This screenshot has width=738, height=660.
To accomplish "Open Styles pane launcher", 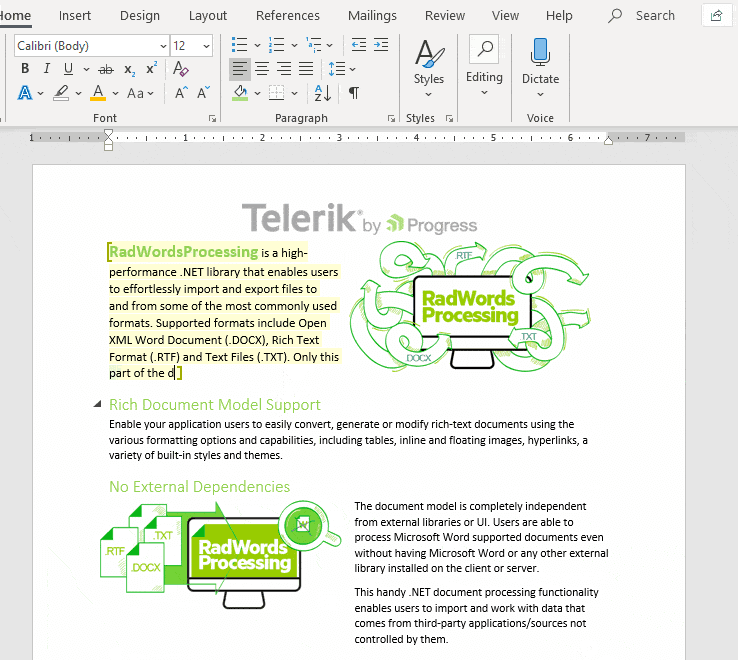I will click(x=449, y=119).
